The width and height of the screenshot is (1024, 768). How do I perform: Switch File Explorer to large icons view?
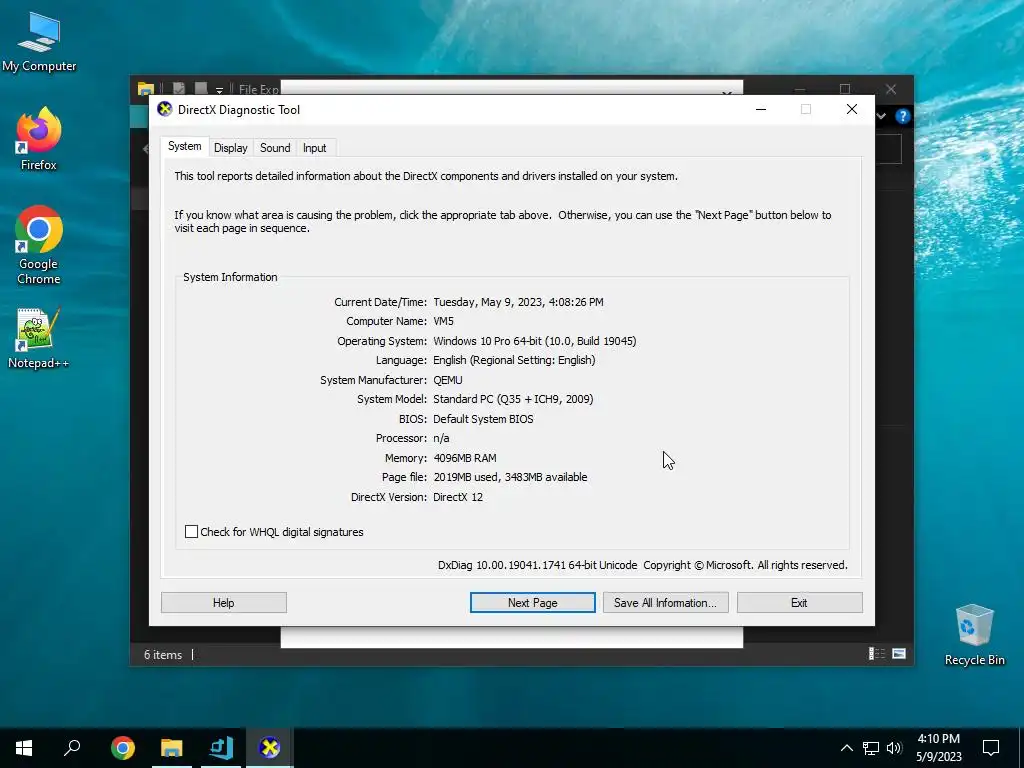[x=899, y=654]
